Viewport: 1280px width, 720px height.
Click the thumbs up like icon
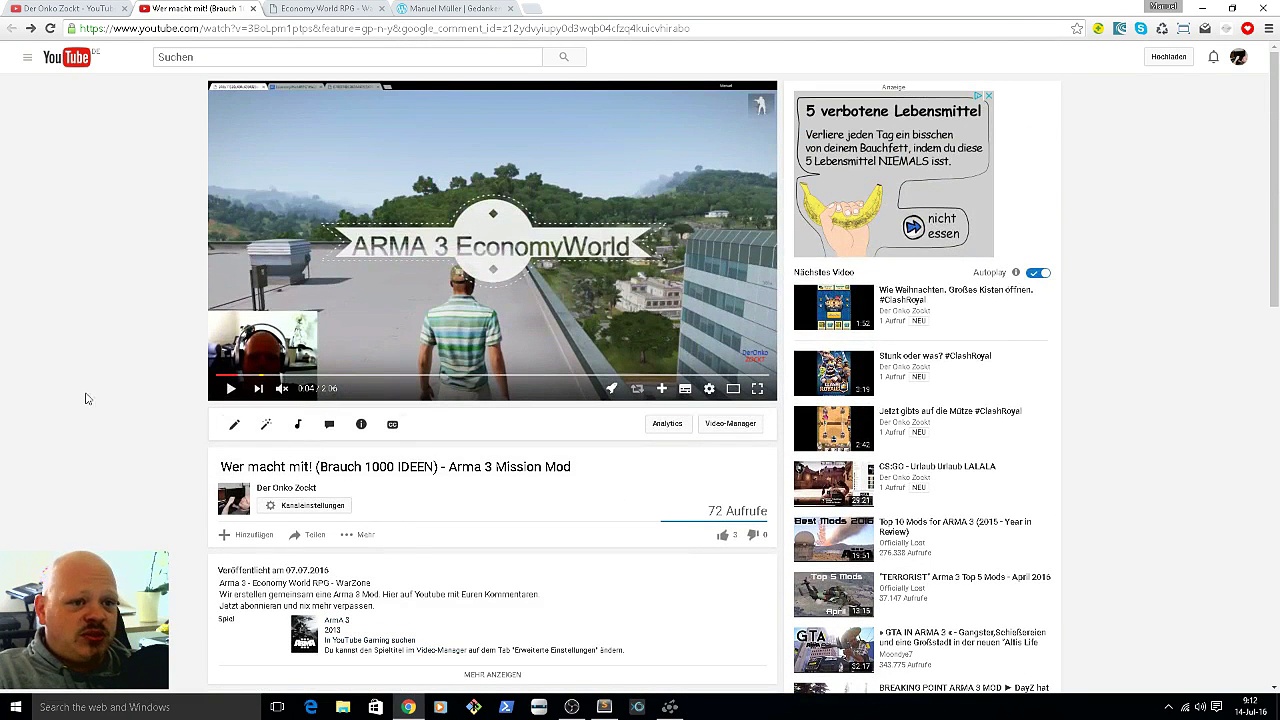(722, 535)
